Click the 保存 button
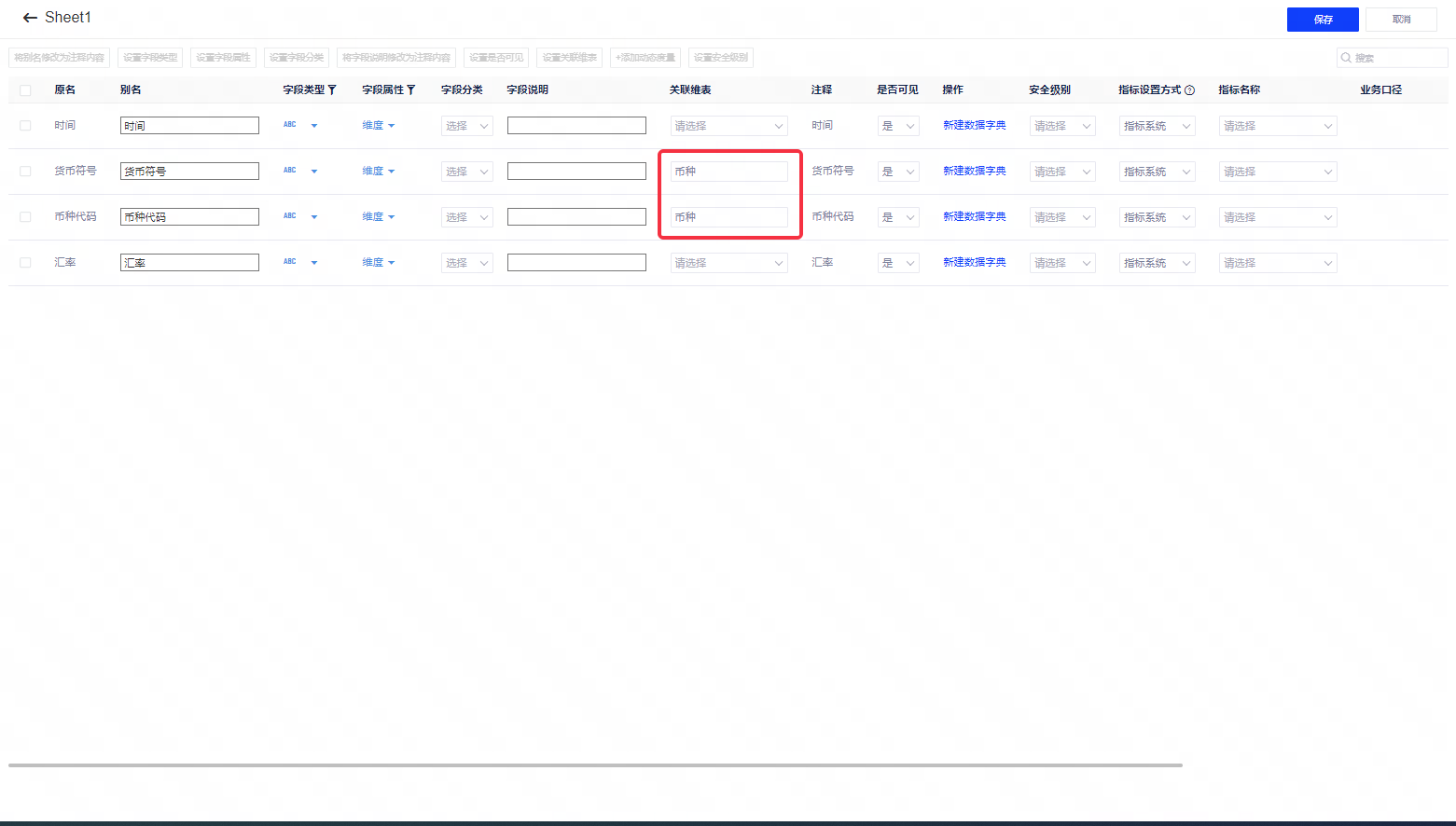The height and width of the screenshot is (826, 1456). click(x=1322, y=20)
